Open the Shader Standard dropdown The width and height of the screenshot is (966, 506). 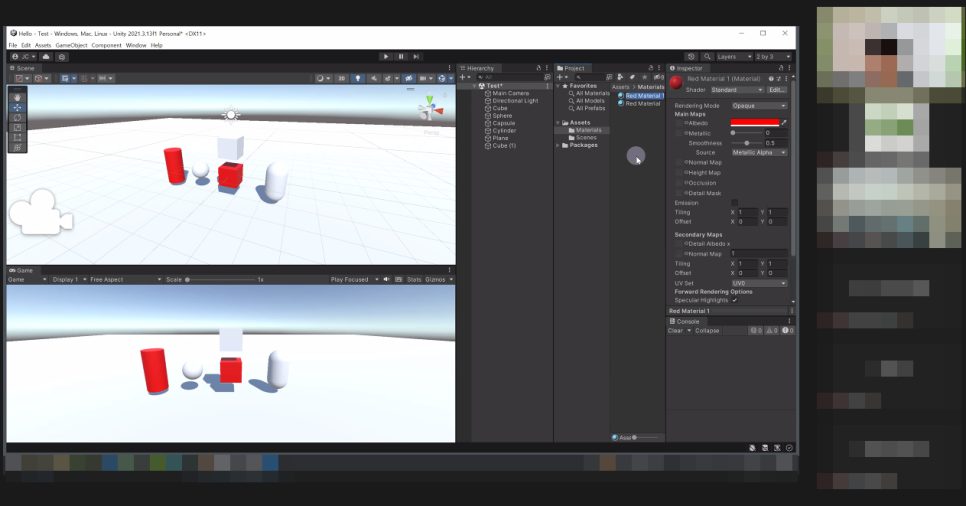click(x=736, y=90)
